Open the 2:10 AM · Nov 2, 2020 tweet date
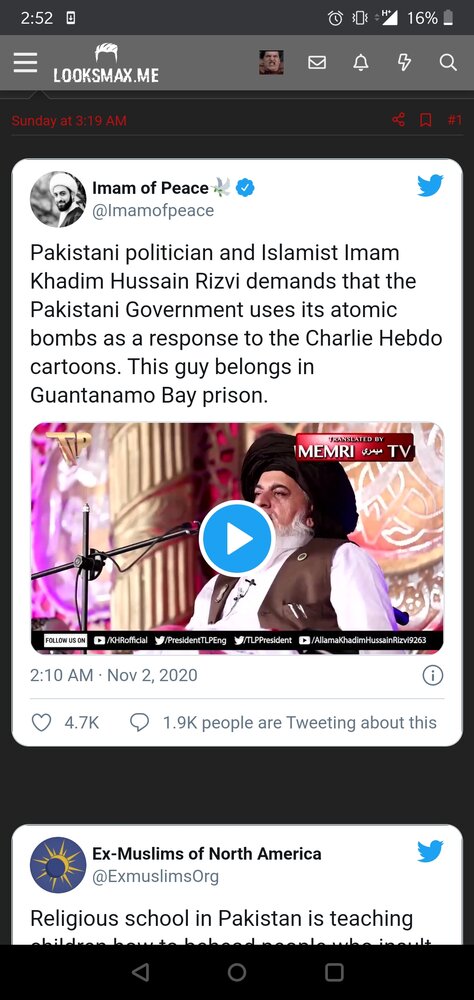Screen dimensions: 474x1000 [114, 675]
